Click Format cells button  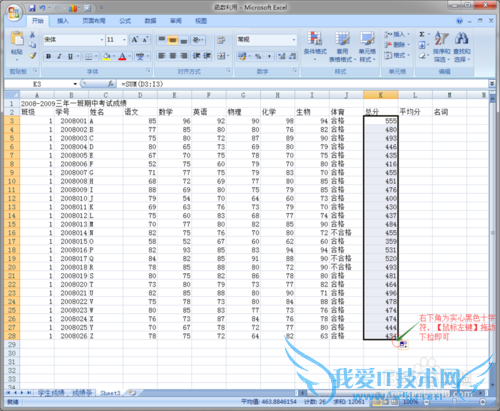[x=396, y=55]
